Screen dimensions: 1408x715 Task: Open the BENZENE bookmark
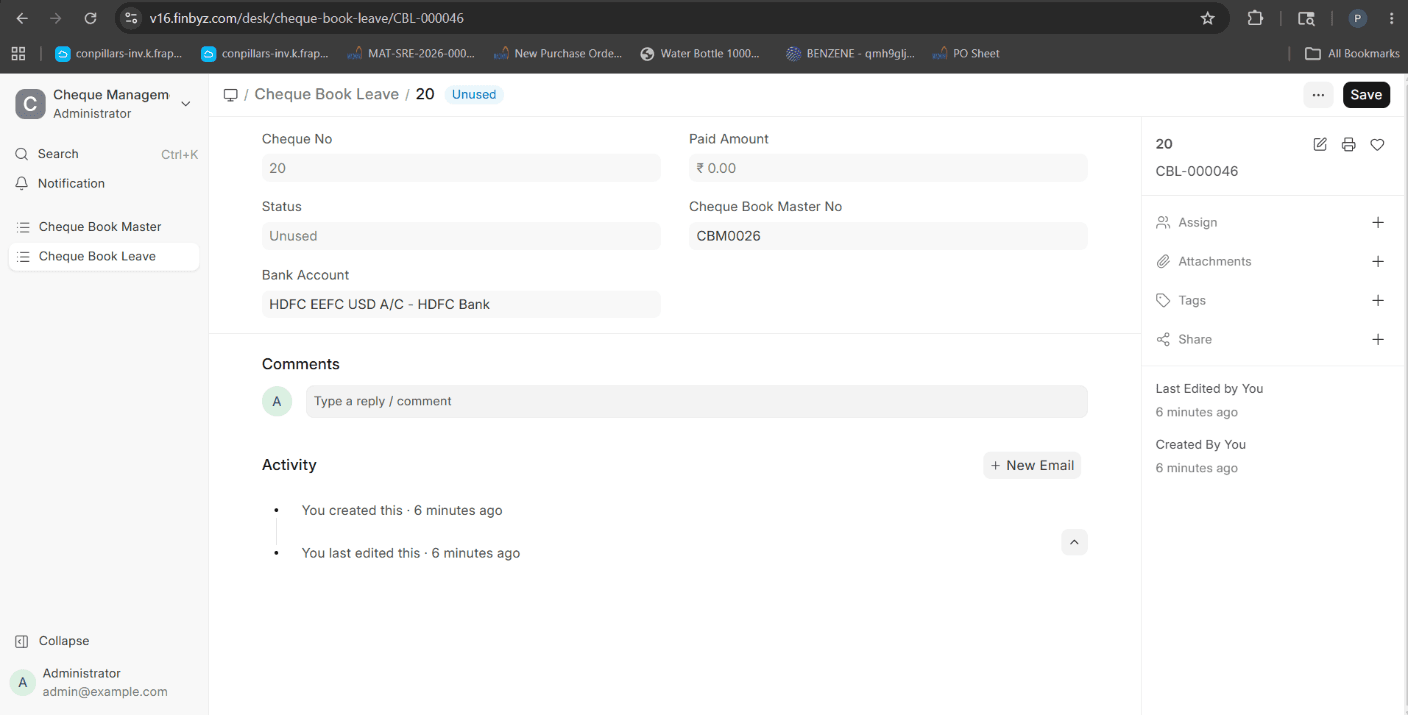click(x=850, y=54)
